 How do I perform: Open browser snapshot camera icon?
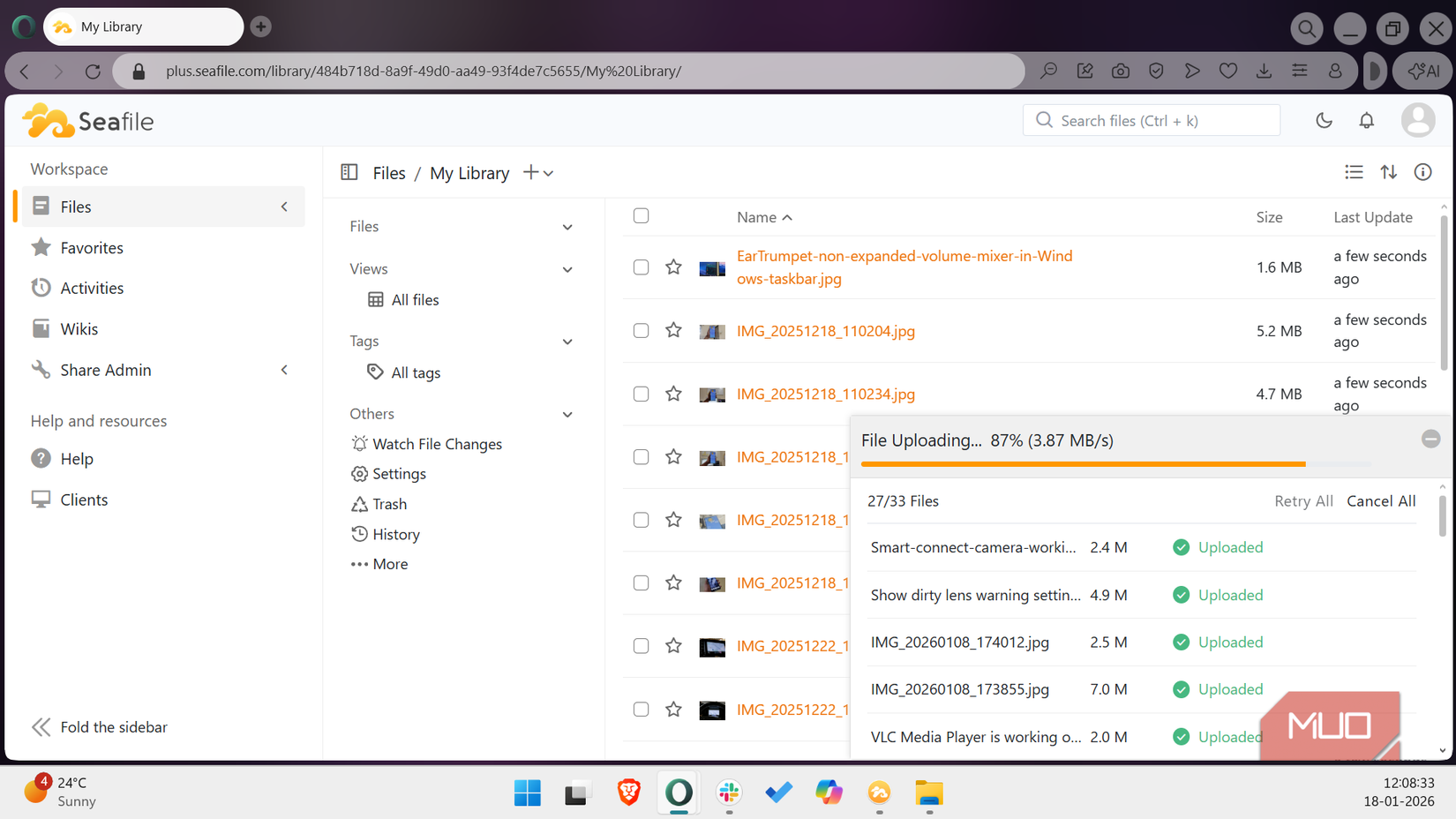tap(1121, 71)
